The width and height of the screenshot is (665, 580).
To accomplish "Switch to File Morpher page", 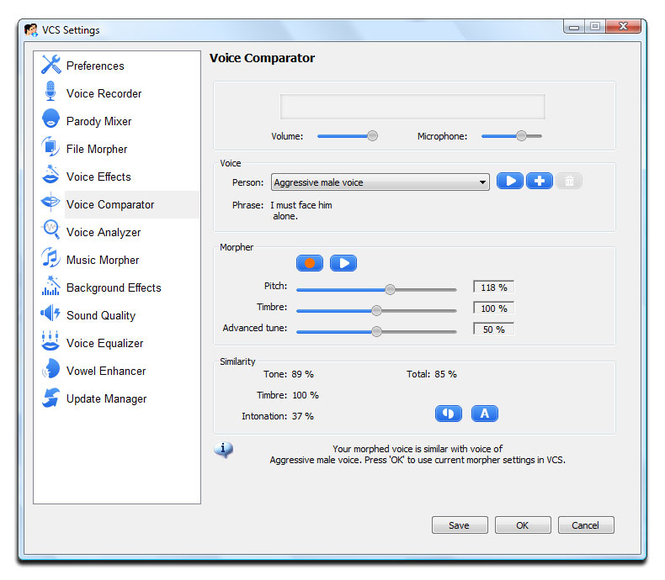I will (97, 149).
